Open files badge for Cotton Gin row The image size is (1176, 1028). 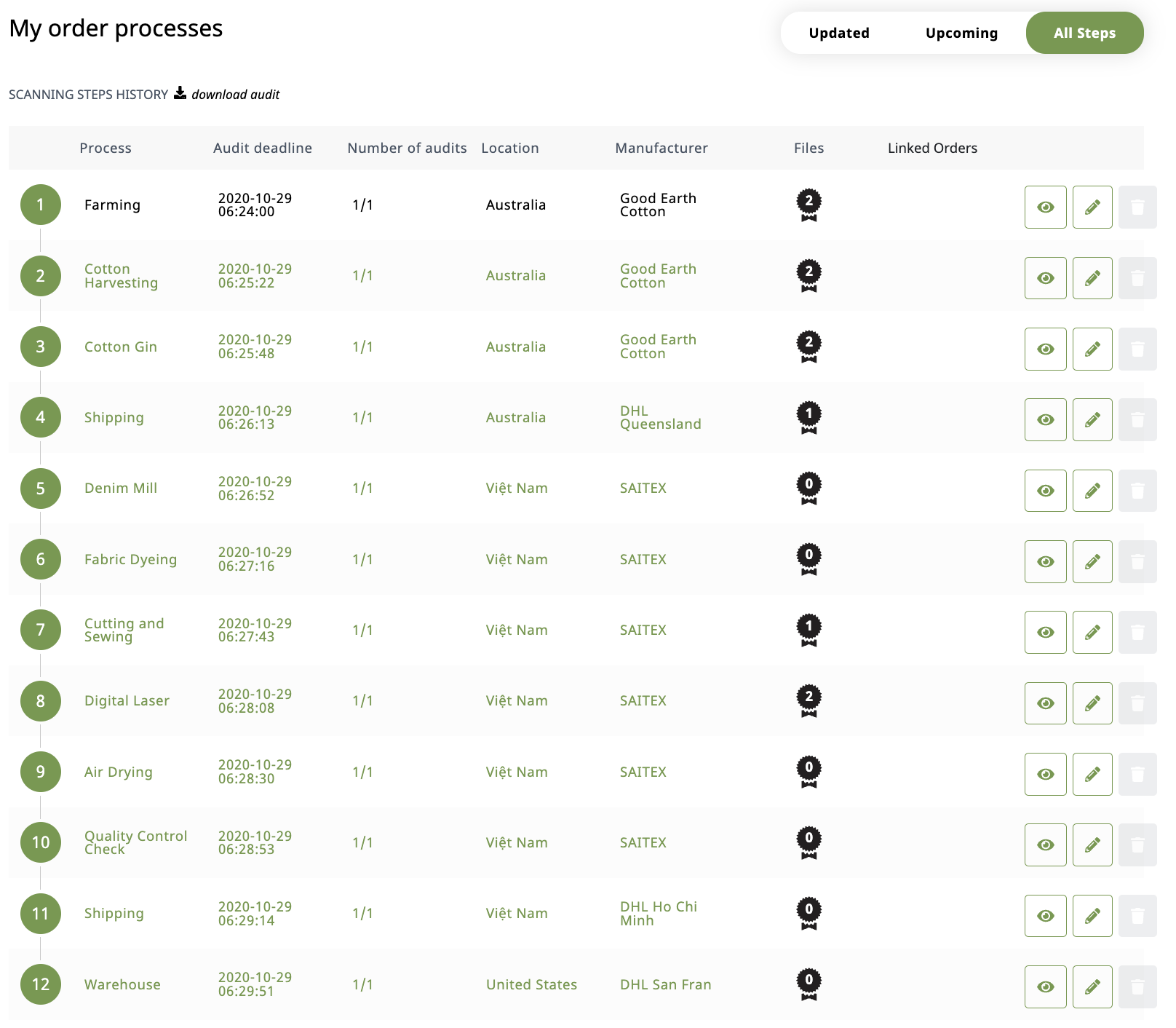(808, 347)
